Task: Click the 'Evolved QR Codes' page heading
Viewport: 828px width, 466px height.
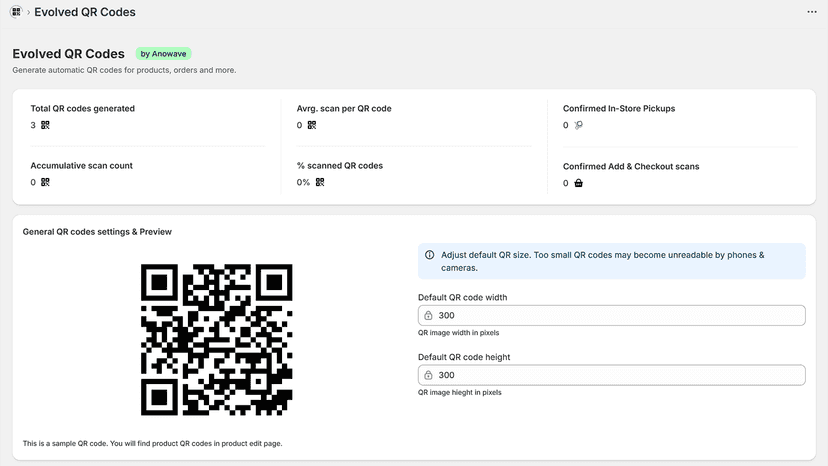Action: [x=69, y=54]
